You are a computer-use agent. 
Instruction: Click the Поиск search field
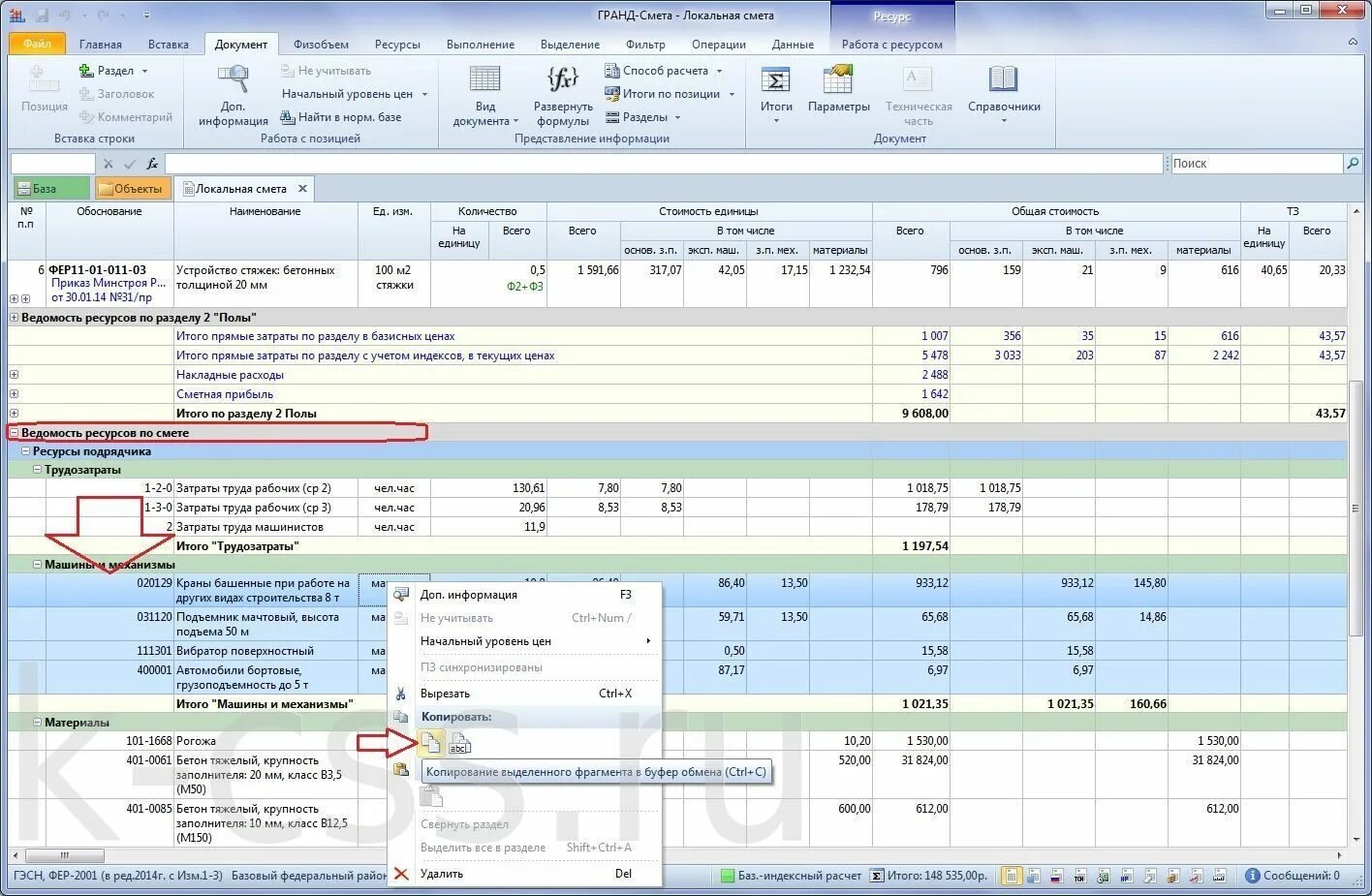click(x=1256, y=164)
